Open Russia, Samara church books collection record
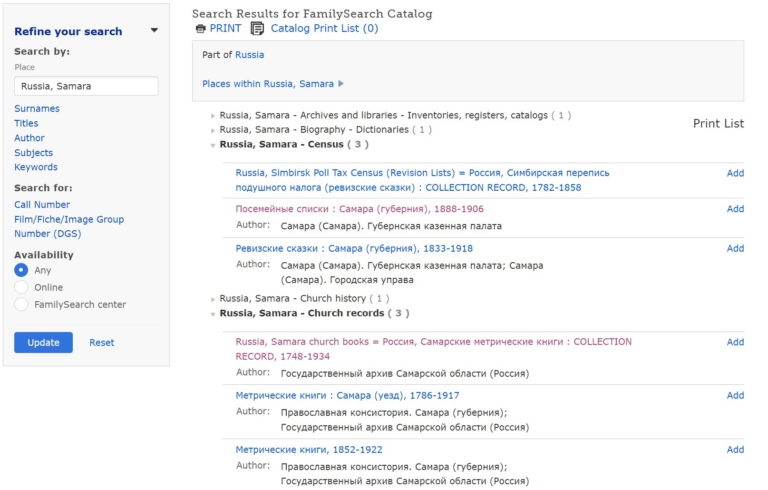Screen dimensions: 768x490 pyautogui.click(x=433, y=349)
